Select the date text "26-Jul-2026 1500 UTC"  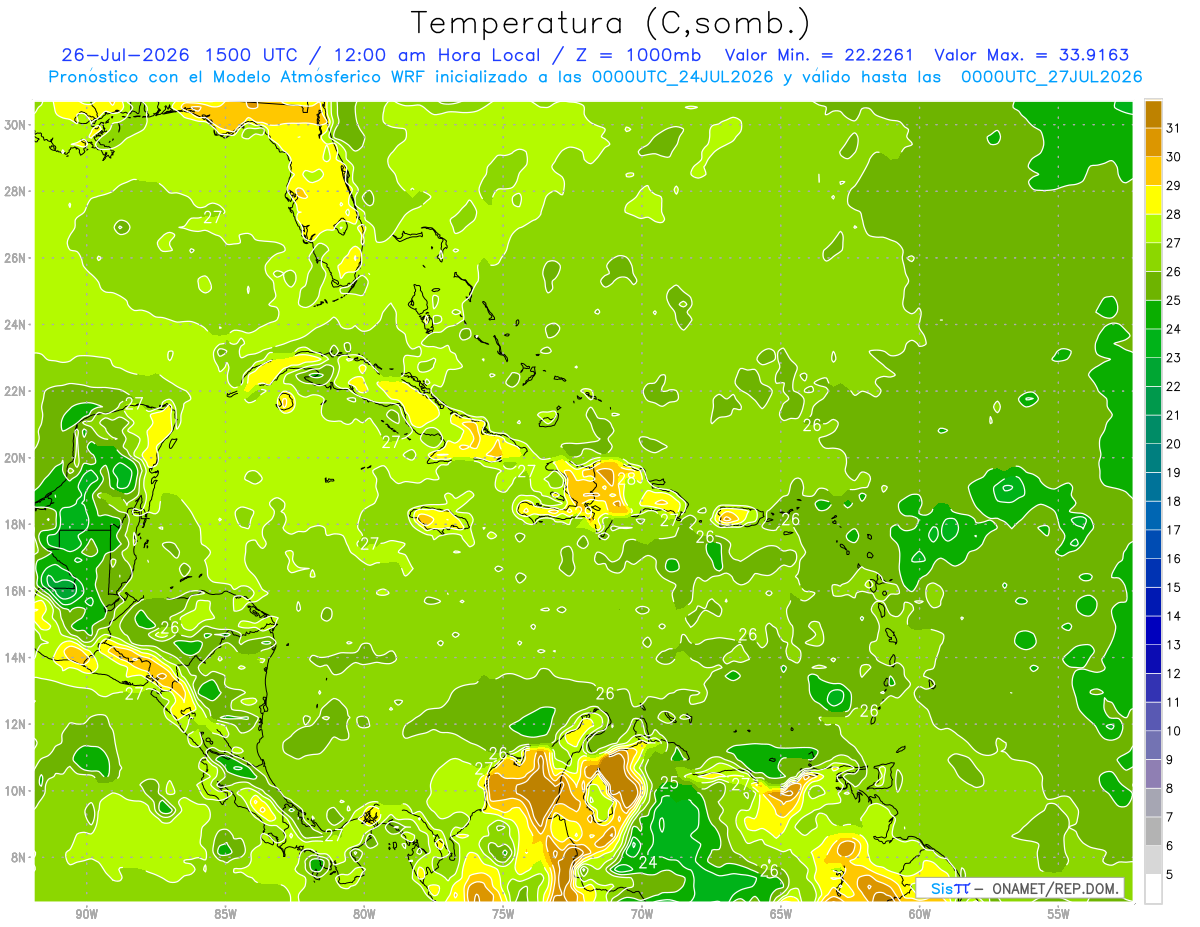point(178,55)
